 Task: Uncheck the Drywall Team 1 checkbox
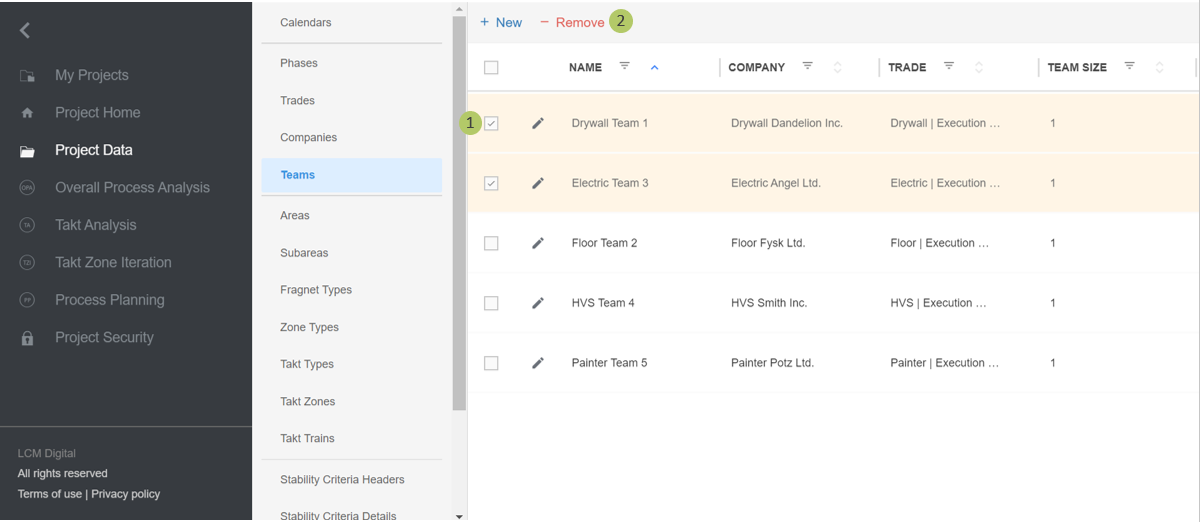pos(491,124)
